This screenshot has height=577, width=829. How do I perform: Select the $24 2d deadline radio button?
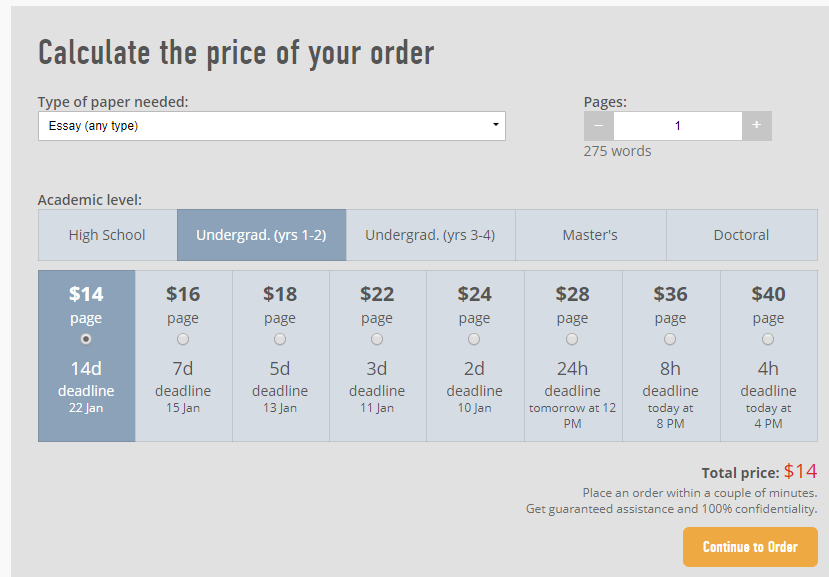(474, 339)
